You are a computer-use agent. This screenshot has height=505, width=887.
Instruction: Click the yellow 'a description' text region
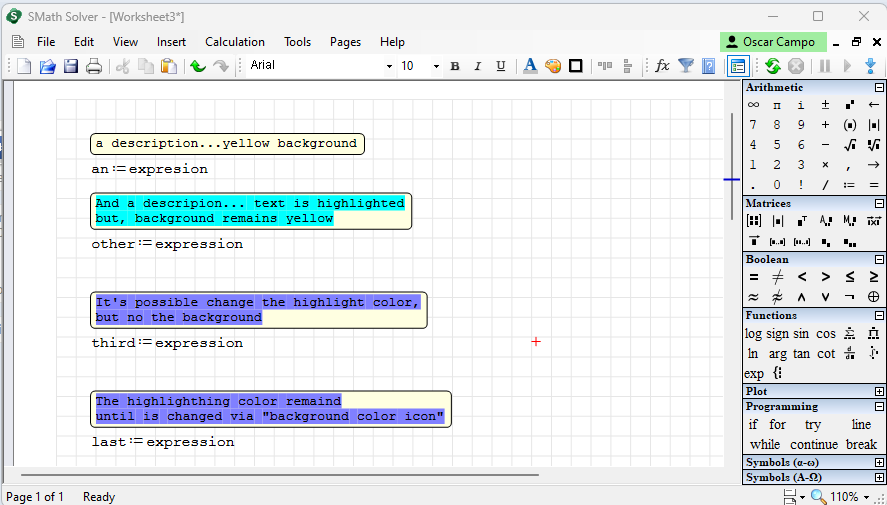click(x=227, y=144)
